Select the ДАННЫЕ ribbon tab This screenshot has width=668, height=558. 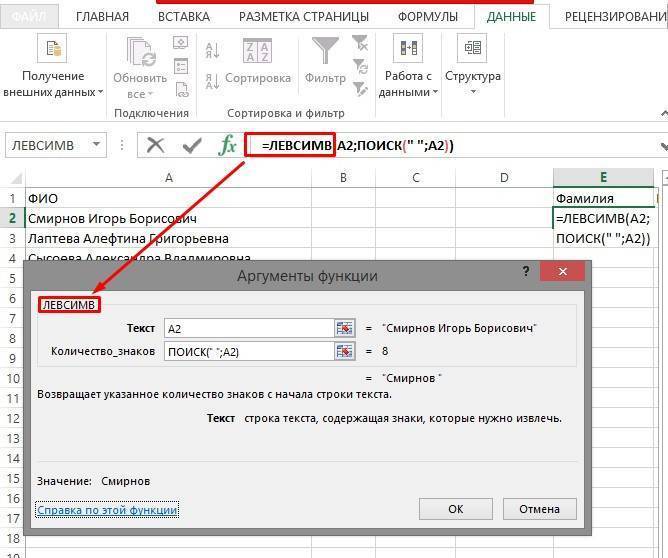[x=511, y=17]
